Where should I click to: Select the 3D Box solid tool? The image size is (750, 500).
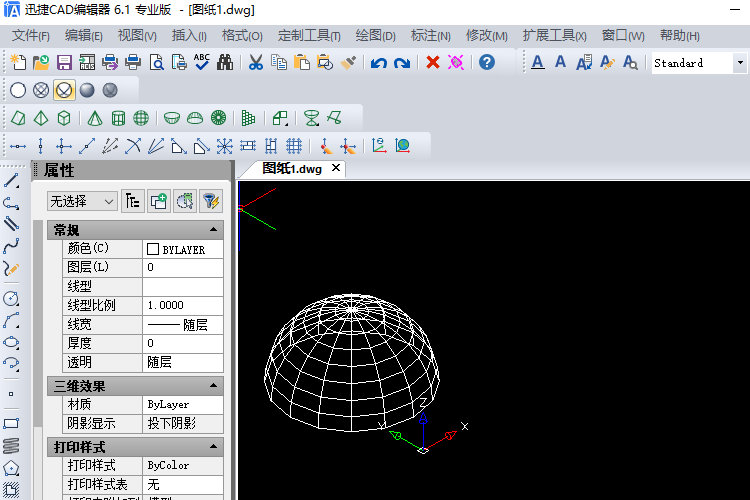click(64, 118)
